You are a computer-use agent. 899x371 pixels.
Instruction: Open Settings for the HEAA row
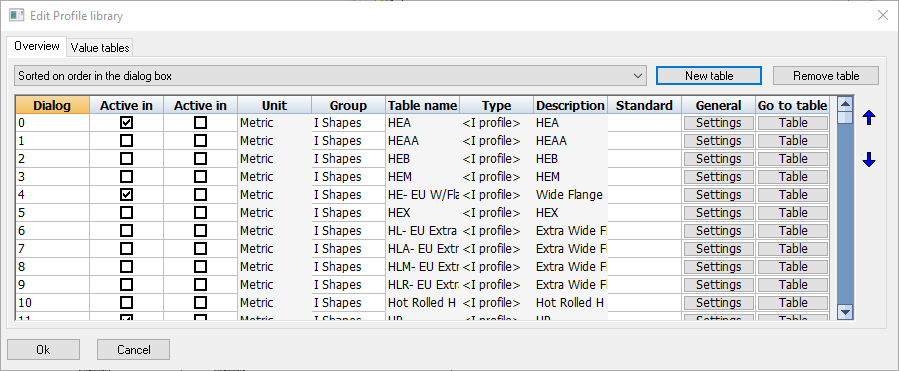tap(718, 141)
